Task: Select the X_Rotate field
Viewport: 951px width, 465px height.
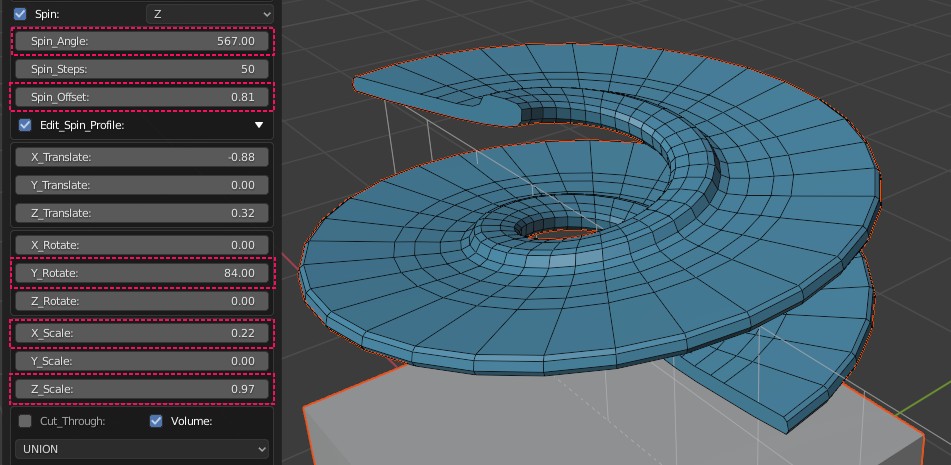Action: [x=141, y=245]
